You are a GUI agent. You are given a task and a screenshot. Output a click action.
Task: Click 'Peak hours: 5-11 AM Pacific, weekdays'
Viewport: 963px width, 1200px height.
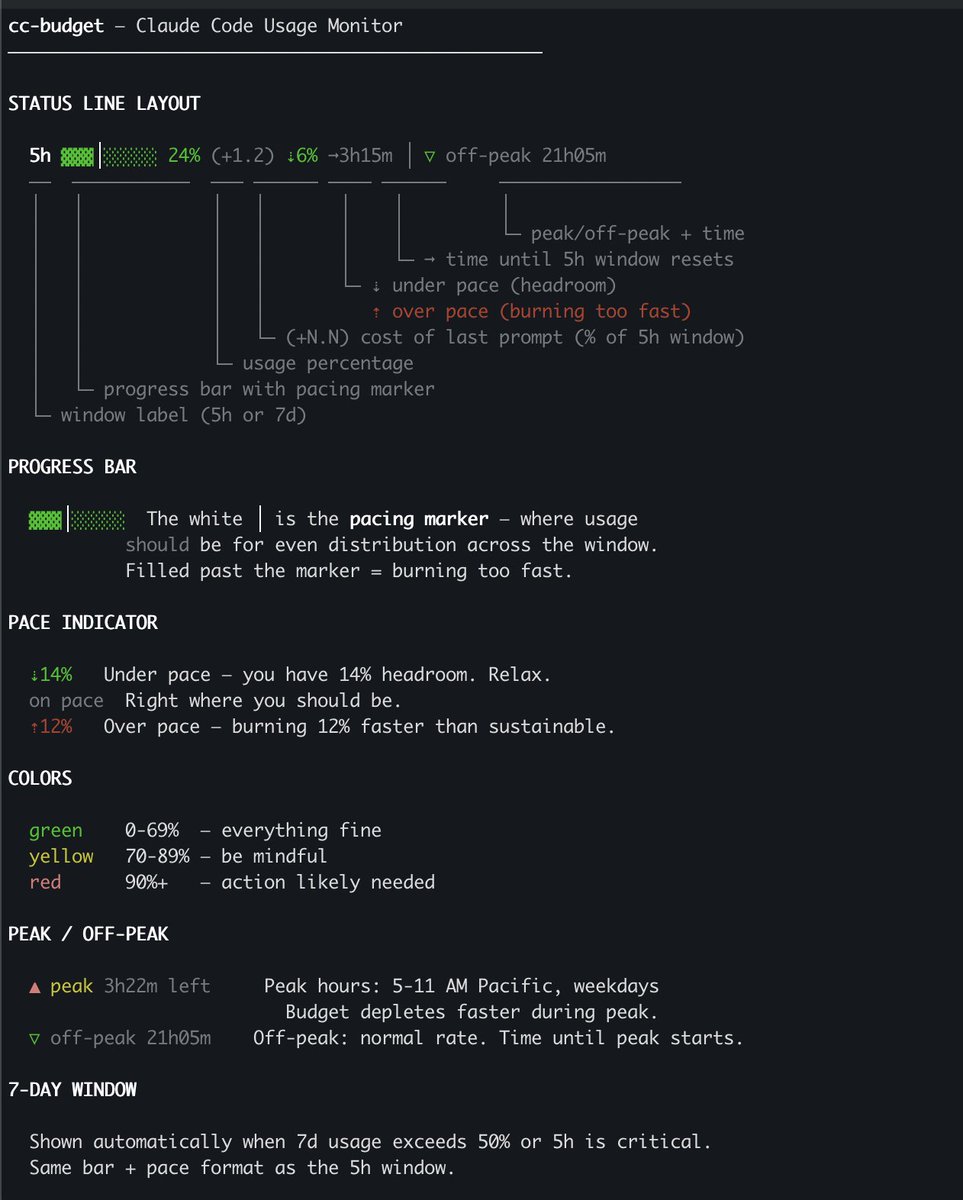point(461,986)
